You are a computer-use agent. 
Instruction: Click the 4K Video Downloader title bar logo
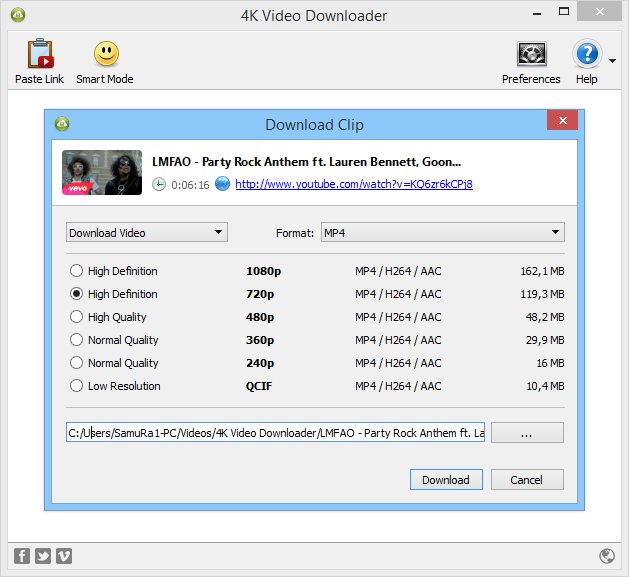pos(18,15)
